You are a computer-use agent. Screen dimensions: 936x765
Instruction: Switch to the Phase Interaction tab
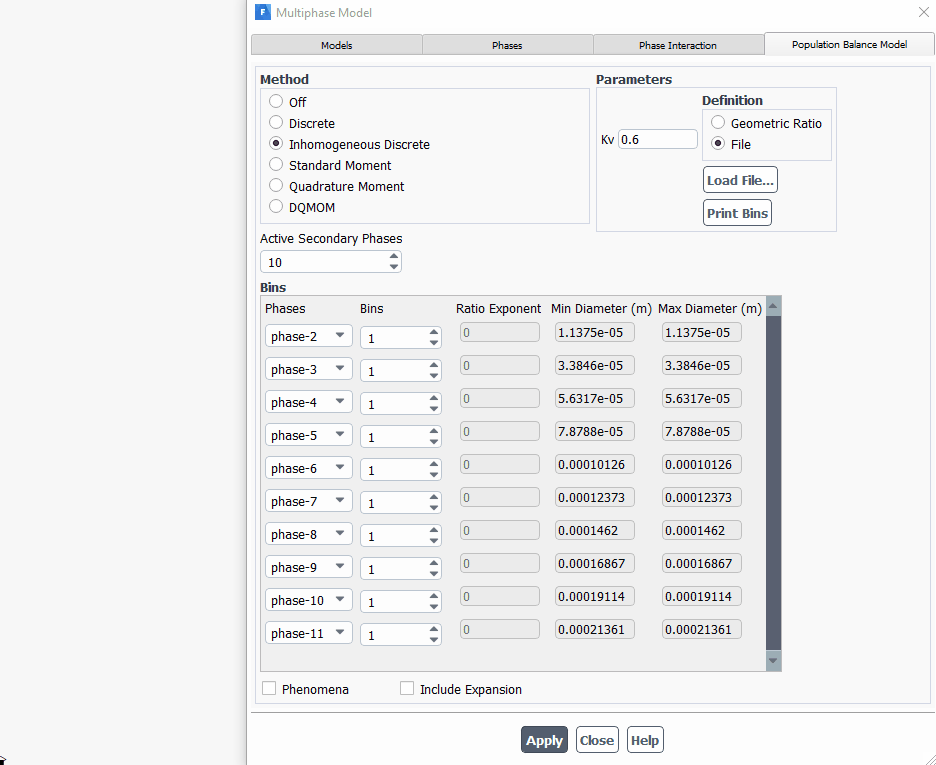click(679, 44)
